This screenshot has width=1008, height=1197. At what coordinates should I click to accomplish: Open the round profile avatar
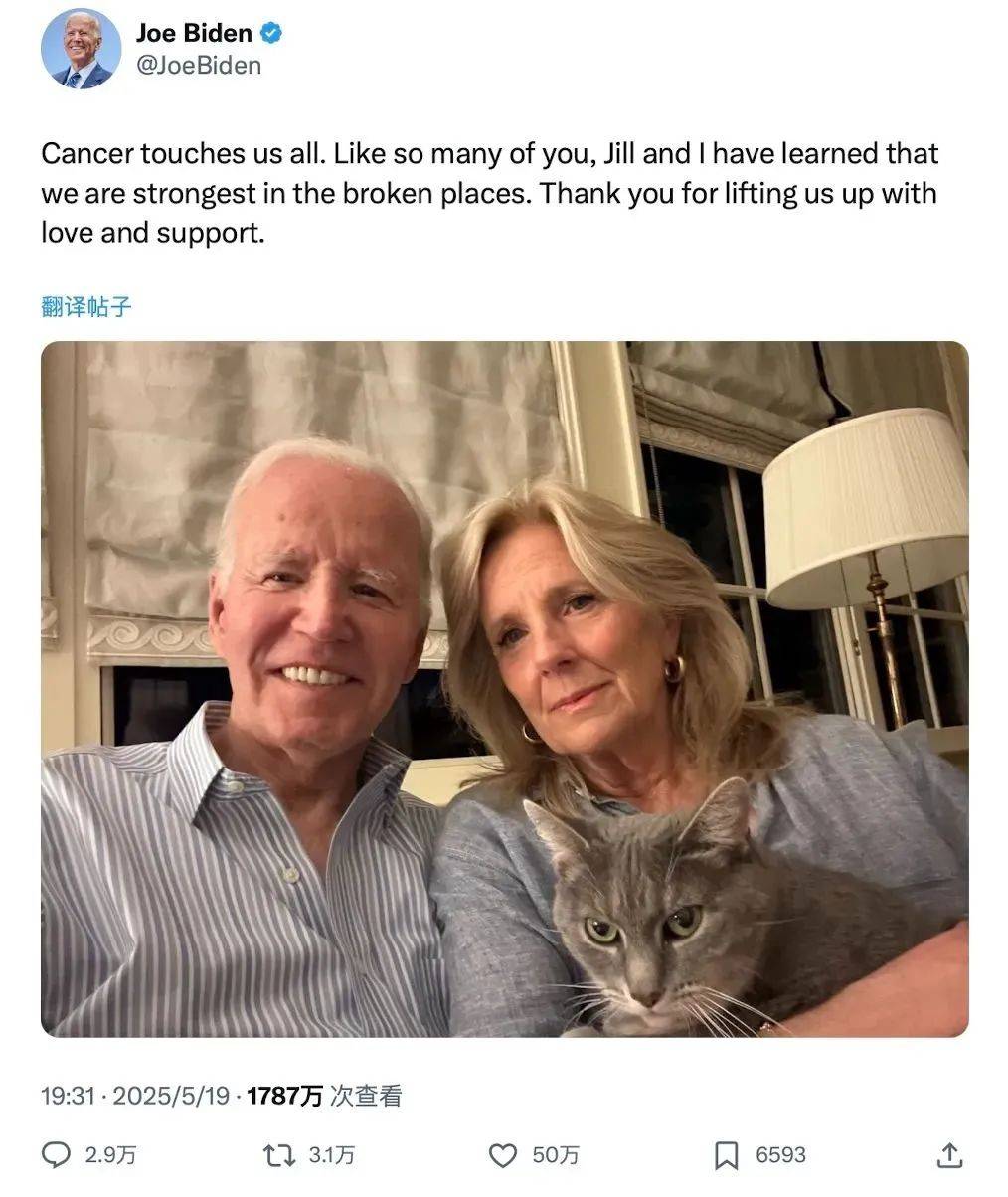[x=81, y=49]
